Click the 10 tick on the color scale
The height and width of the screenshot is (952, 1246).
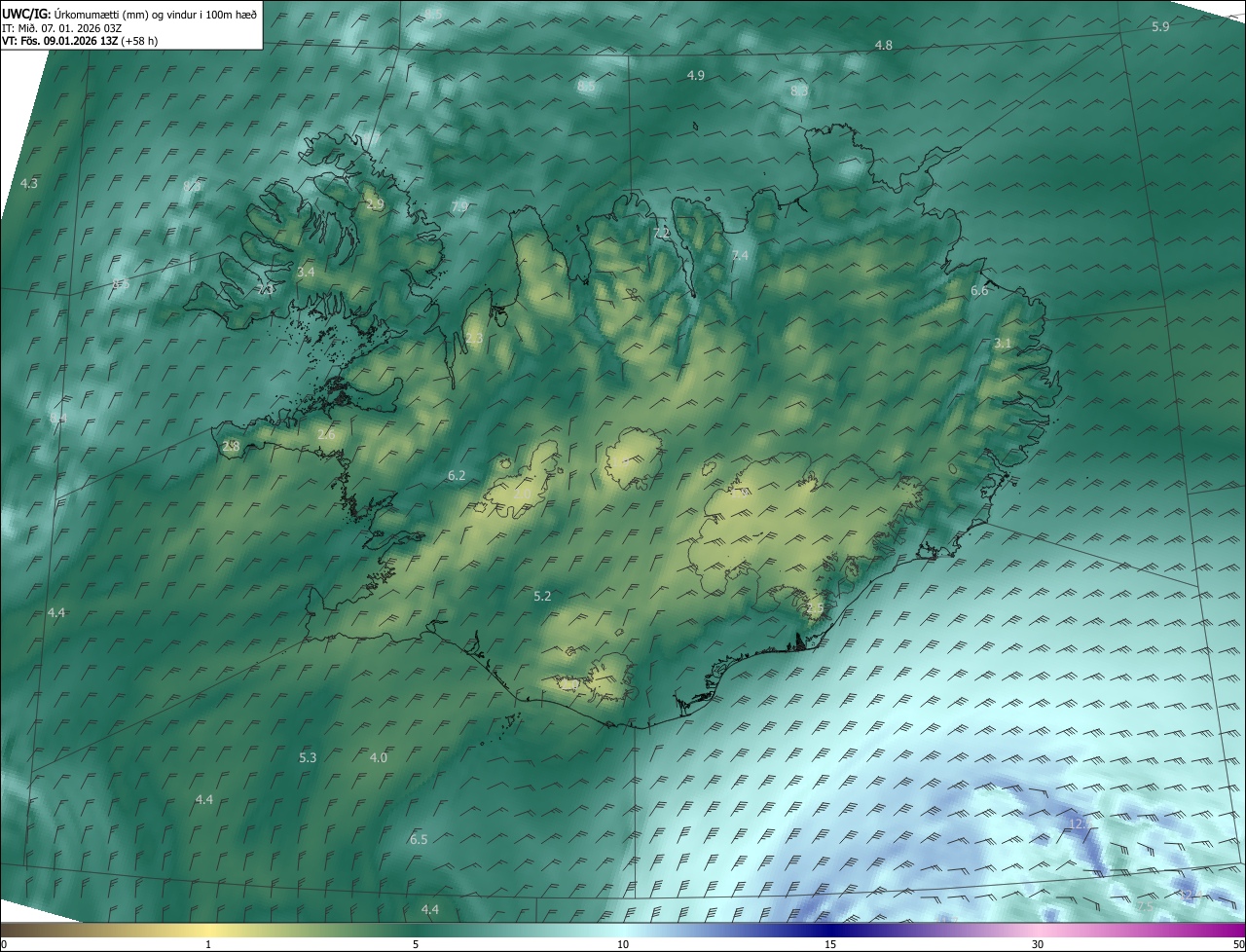[623, 944]
